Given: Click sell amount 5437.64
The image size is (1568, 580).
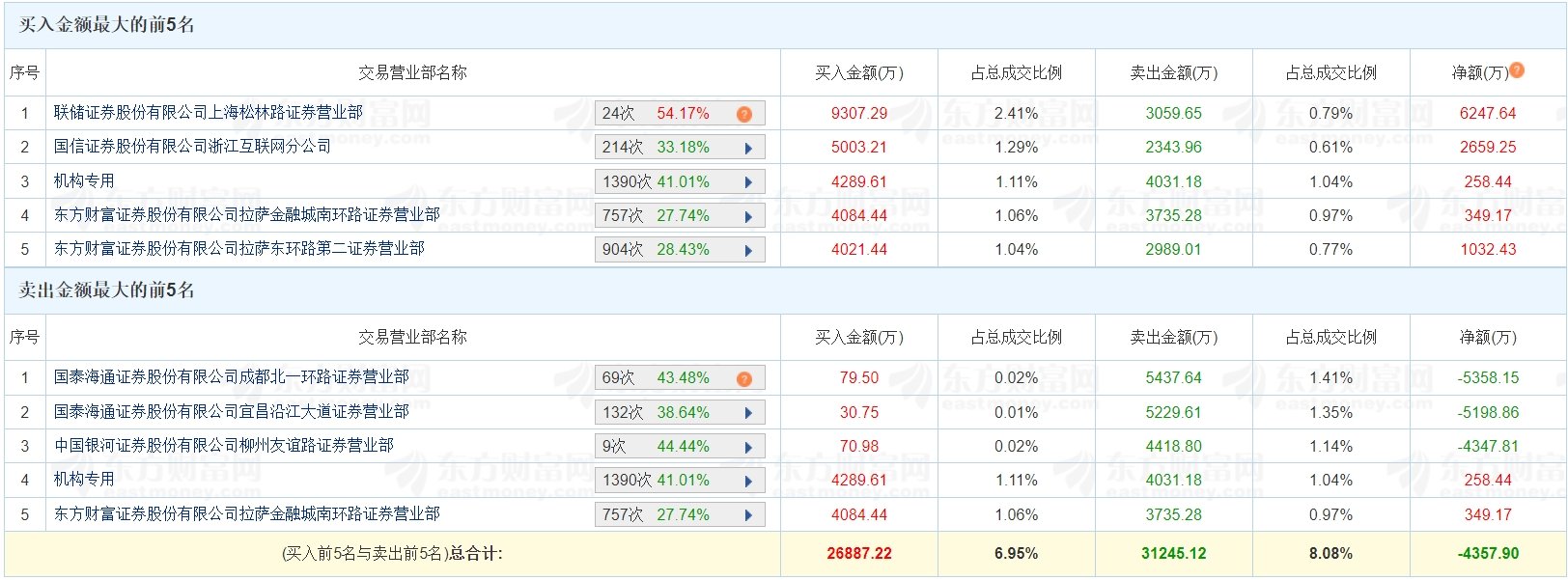Looking at the screenshot, I should coord(1174,377).
